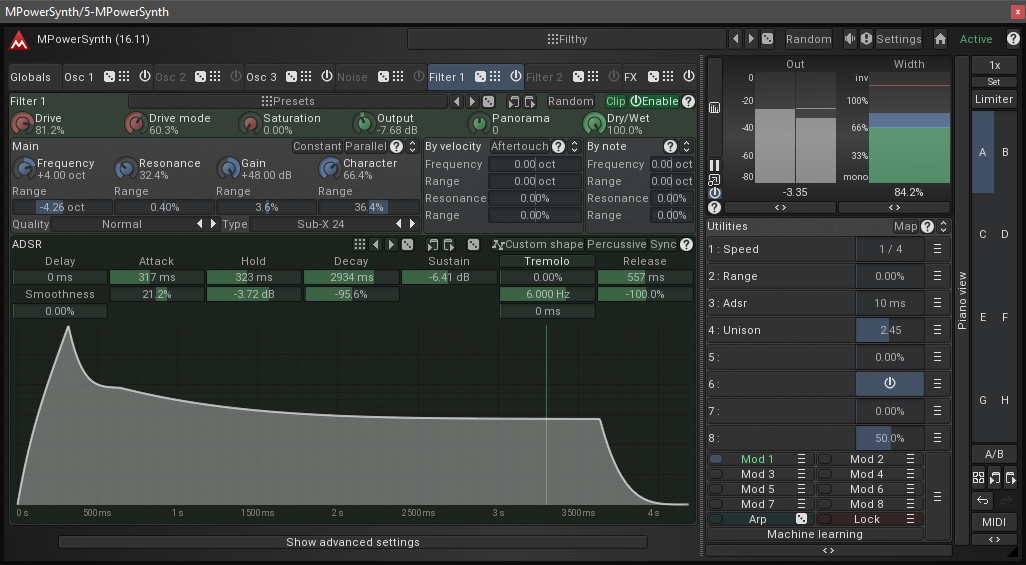Toggle the Filter 1 Enable button
1026x565 pixels.
click(x=655, y=101)
